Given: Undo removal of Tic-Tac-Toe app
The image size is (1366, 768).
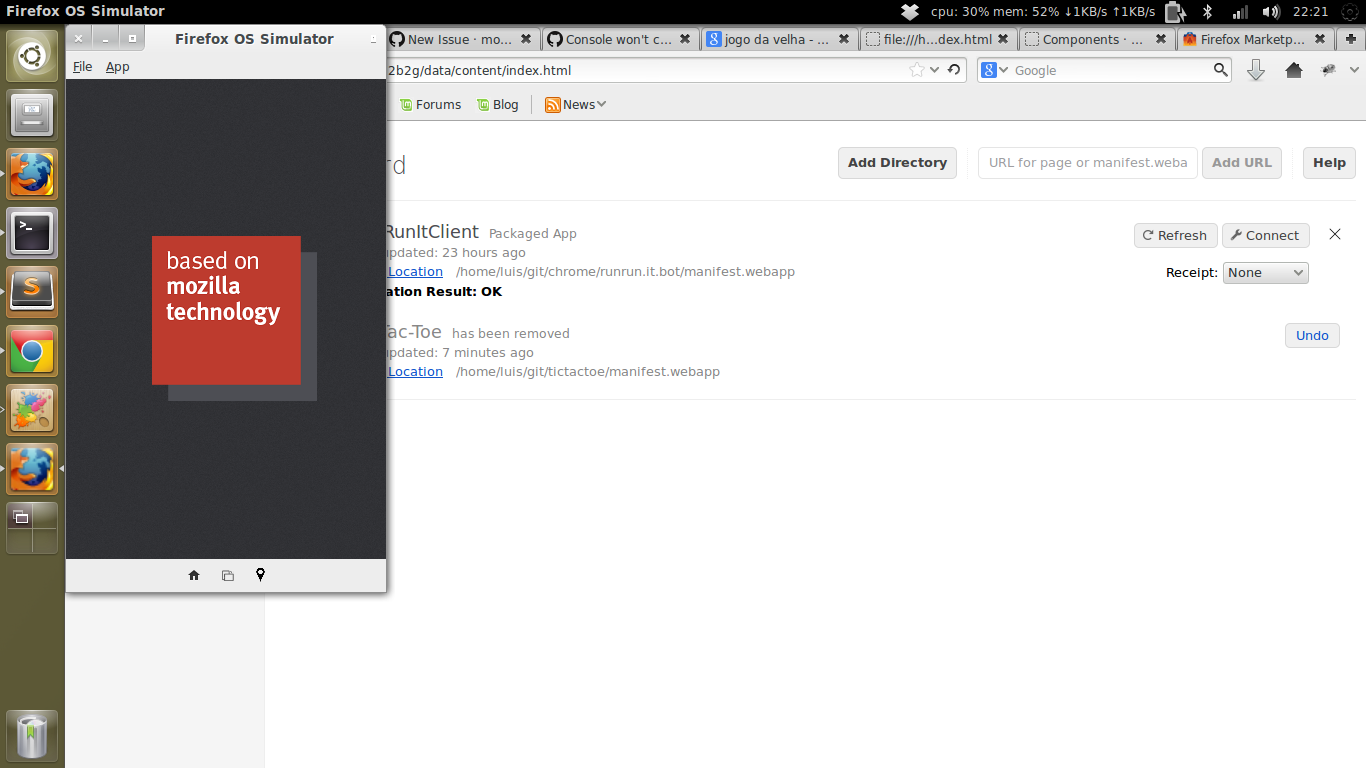Looking at the screenshot, I should 1312,335.
